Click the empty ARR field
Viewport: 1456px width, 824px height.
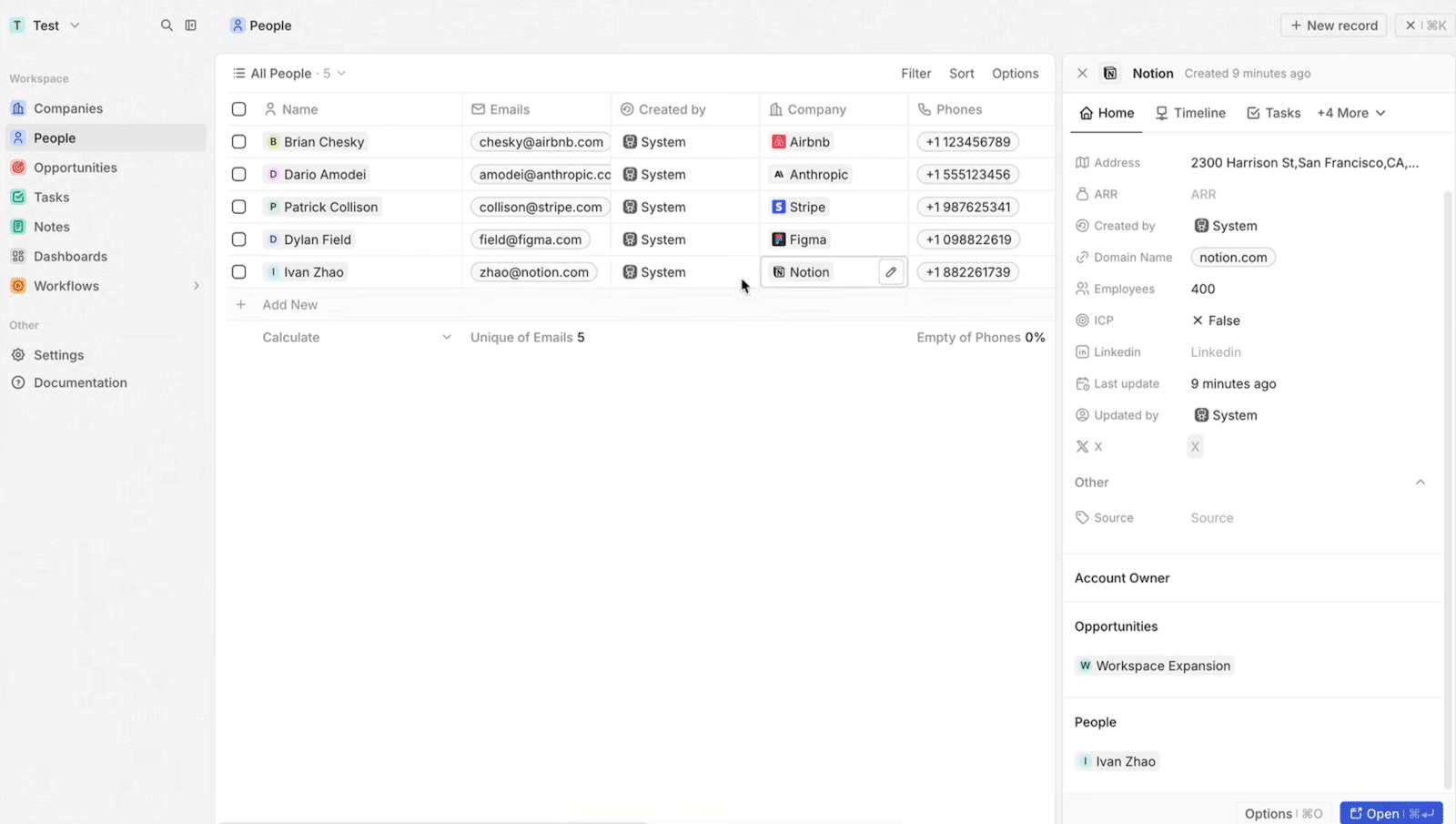pyautogui.click(x=1203, y=194)
